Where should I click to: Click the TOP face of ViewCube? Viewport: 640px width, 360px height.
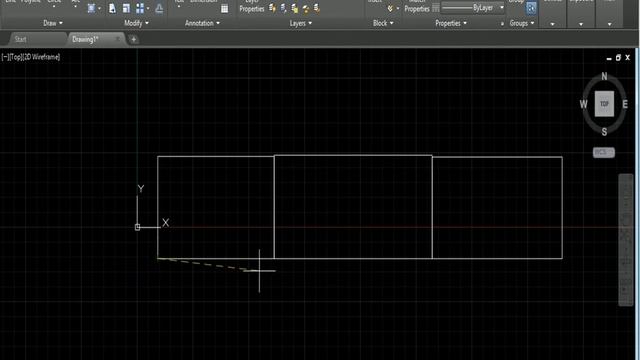click(x=604, y=104)
